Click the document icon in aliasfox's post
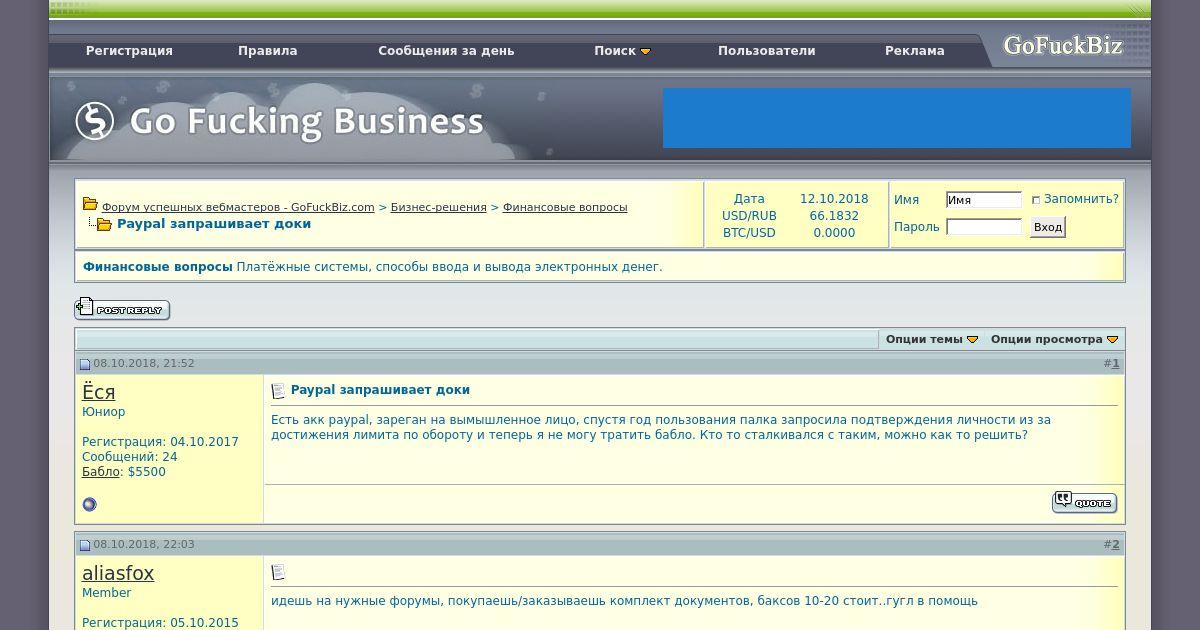 pyautogui.click(x=278, y=572)
